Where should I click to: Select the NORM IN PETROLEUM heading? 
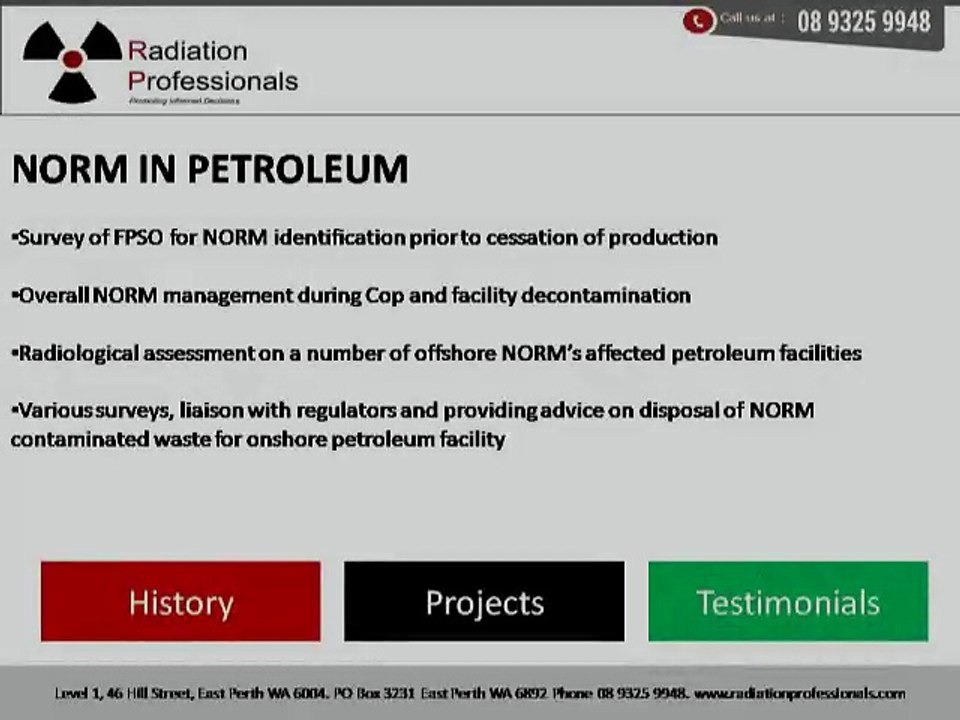pos(210,169)
